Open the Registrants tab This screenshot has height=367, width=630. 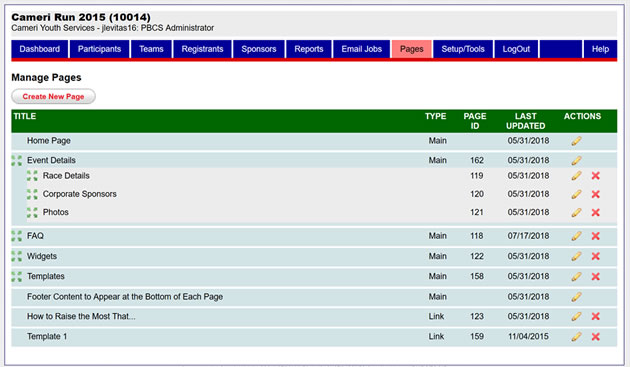202,49
